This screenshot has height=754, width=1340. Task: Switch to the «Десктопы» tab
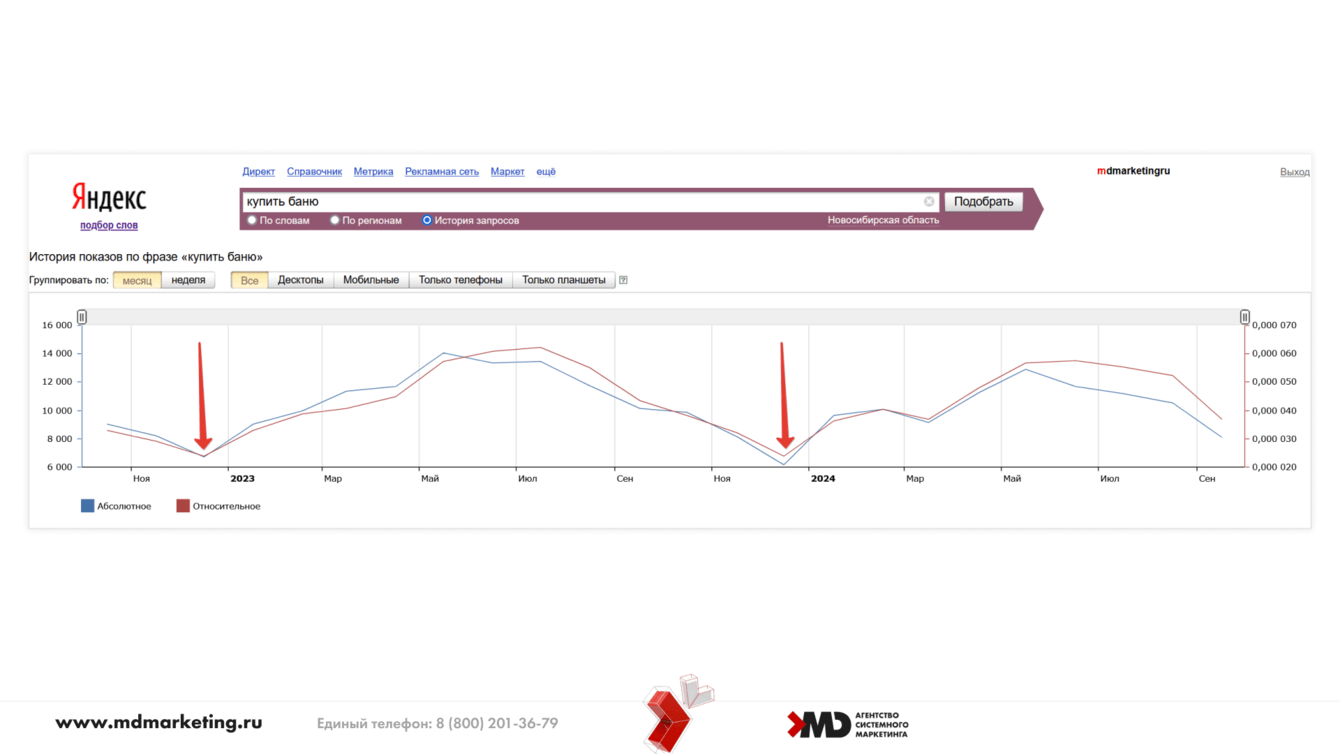pyautogui.click(x=300, y=280)
